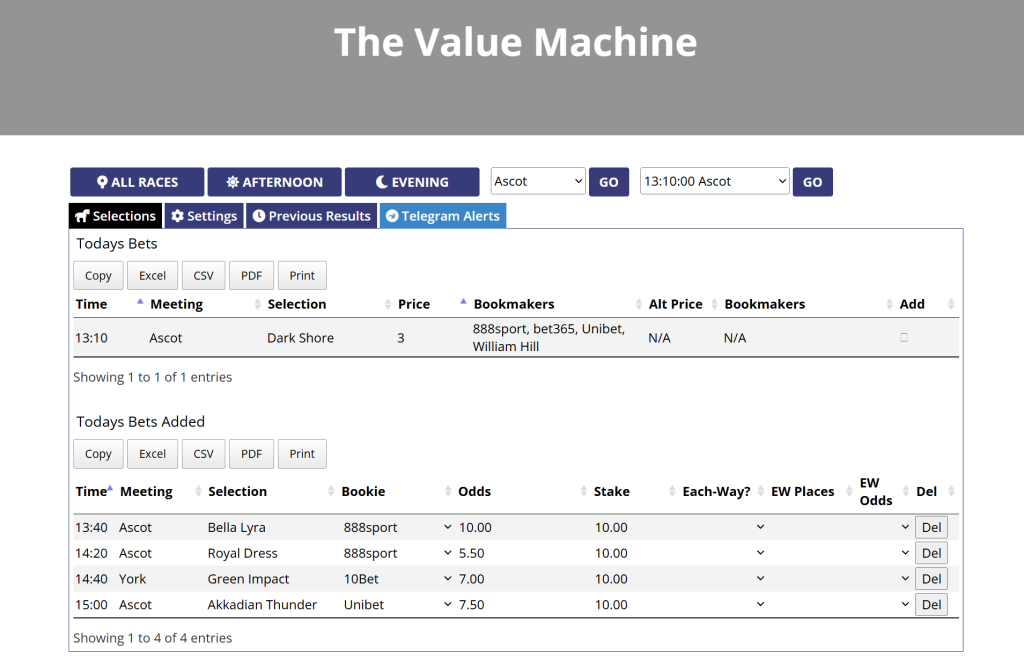1024x671 pixels.
Task: Open the Each-Way dropdown for Royal Dress
Action: [x=760, y=553]
